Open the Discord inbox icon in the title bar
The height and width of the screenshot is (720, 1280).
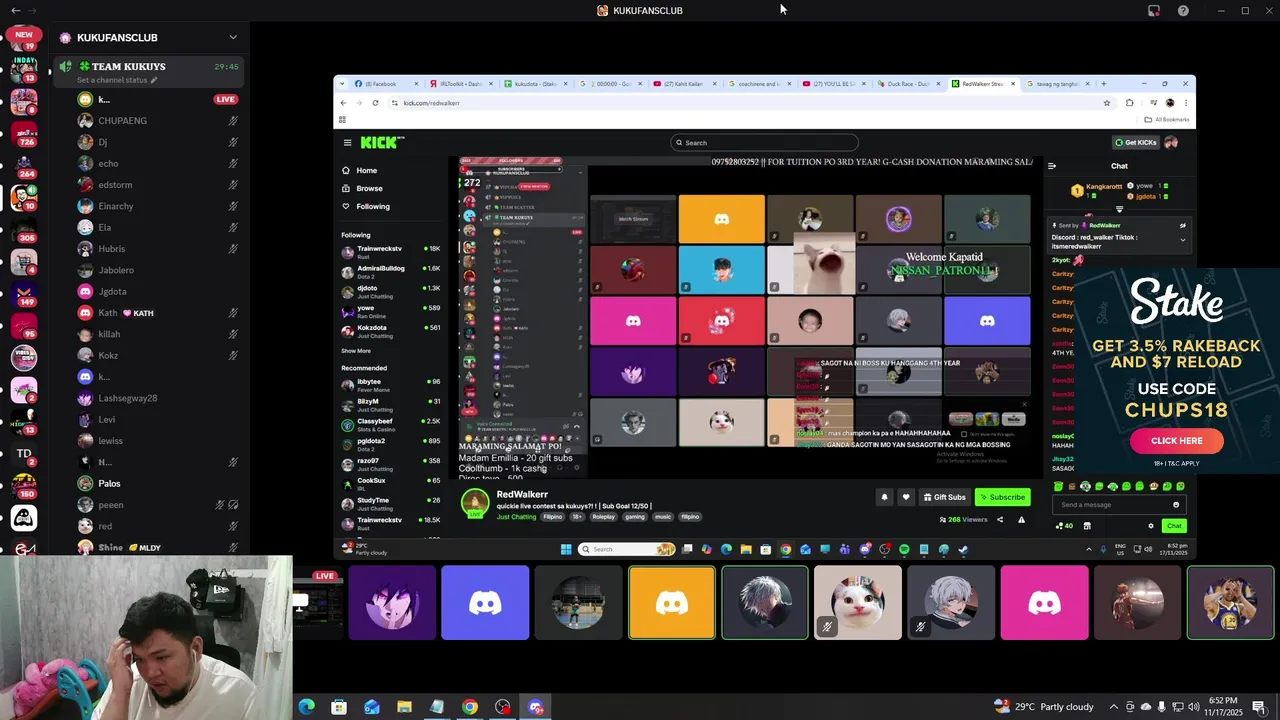pyautogui.click(x=1154, y=10)
